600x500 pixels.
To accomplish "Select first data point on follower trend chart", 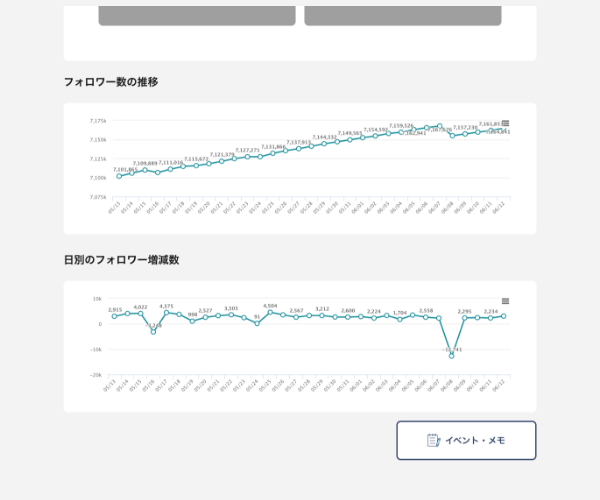I will [119, 176].
